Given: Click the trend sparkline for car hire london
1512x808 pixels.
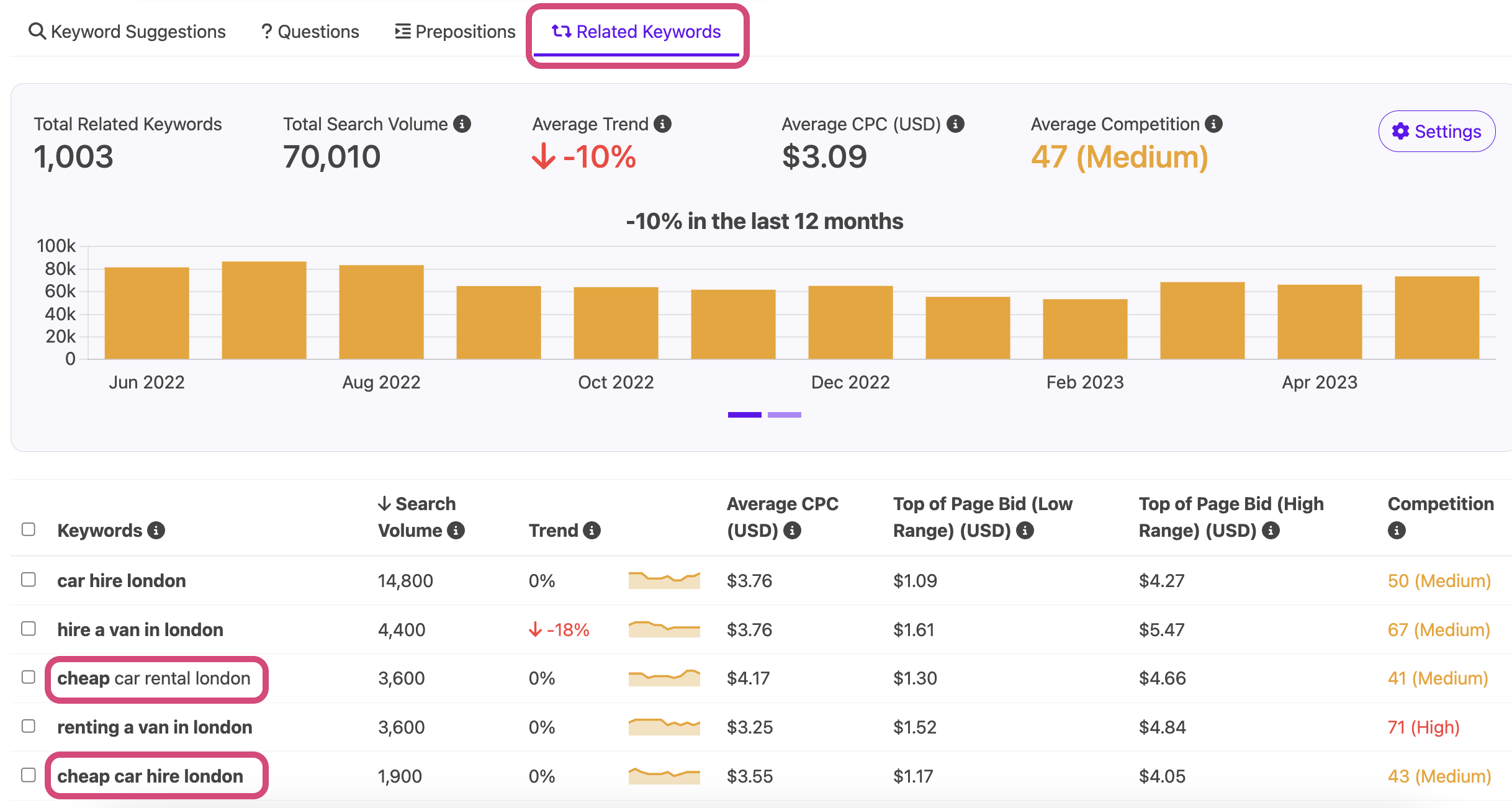Looking at the screenshot, I should click(x=664, y=580).
